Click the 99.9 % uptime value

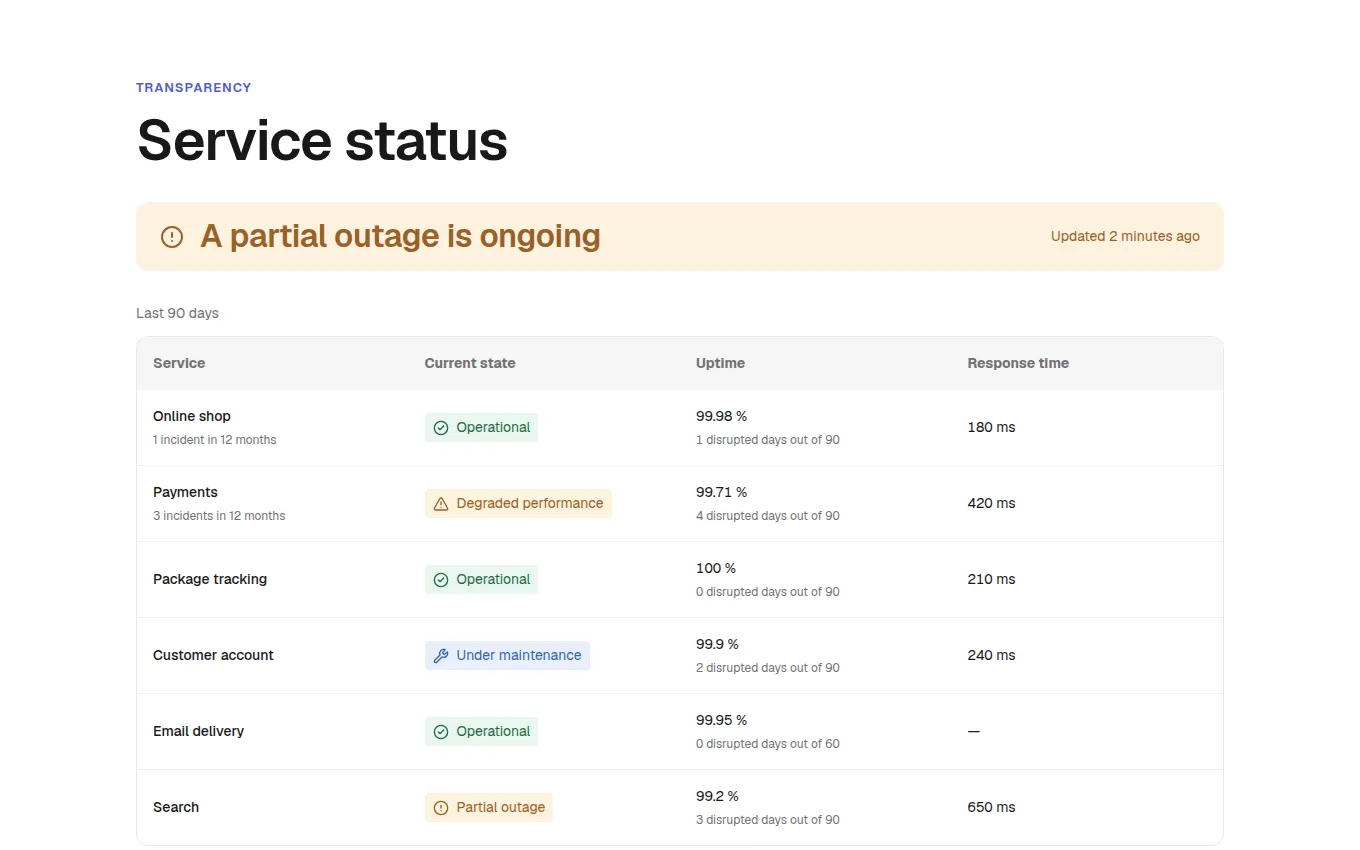[718, 644]
